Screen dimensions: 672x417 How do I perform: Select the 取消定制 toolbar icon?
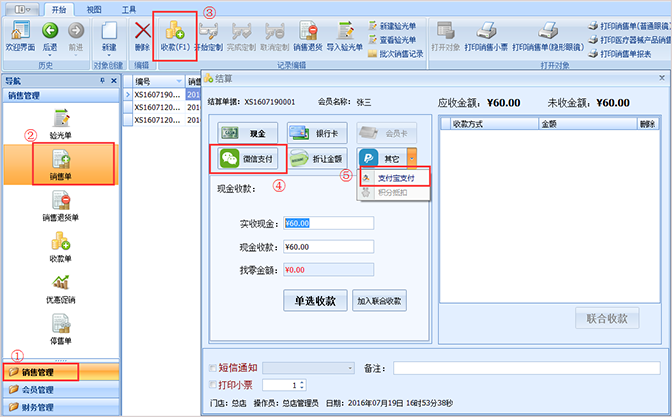(275, 36)
